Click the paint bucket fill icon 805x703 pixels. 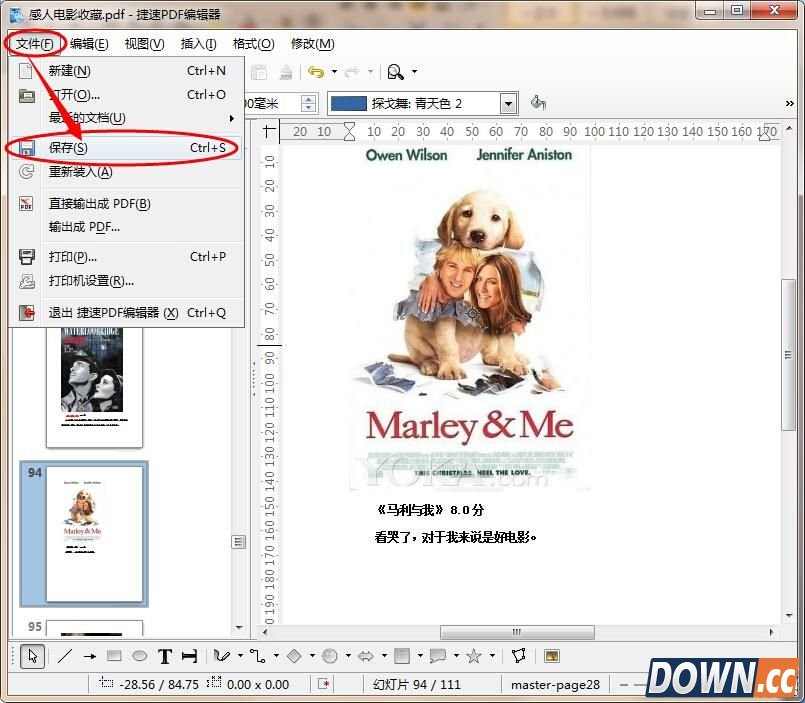(538, 103)
